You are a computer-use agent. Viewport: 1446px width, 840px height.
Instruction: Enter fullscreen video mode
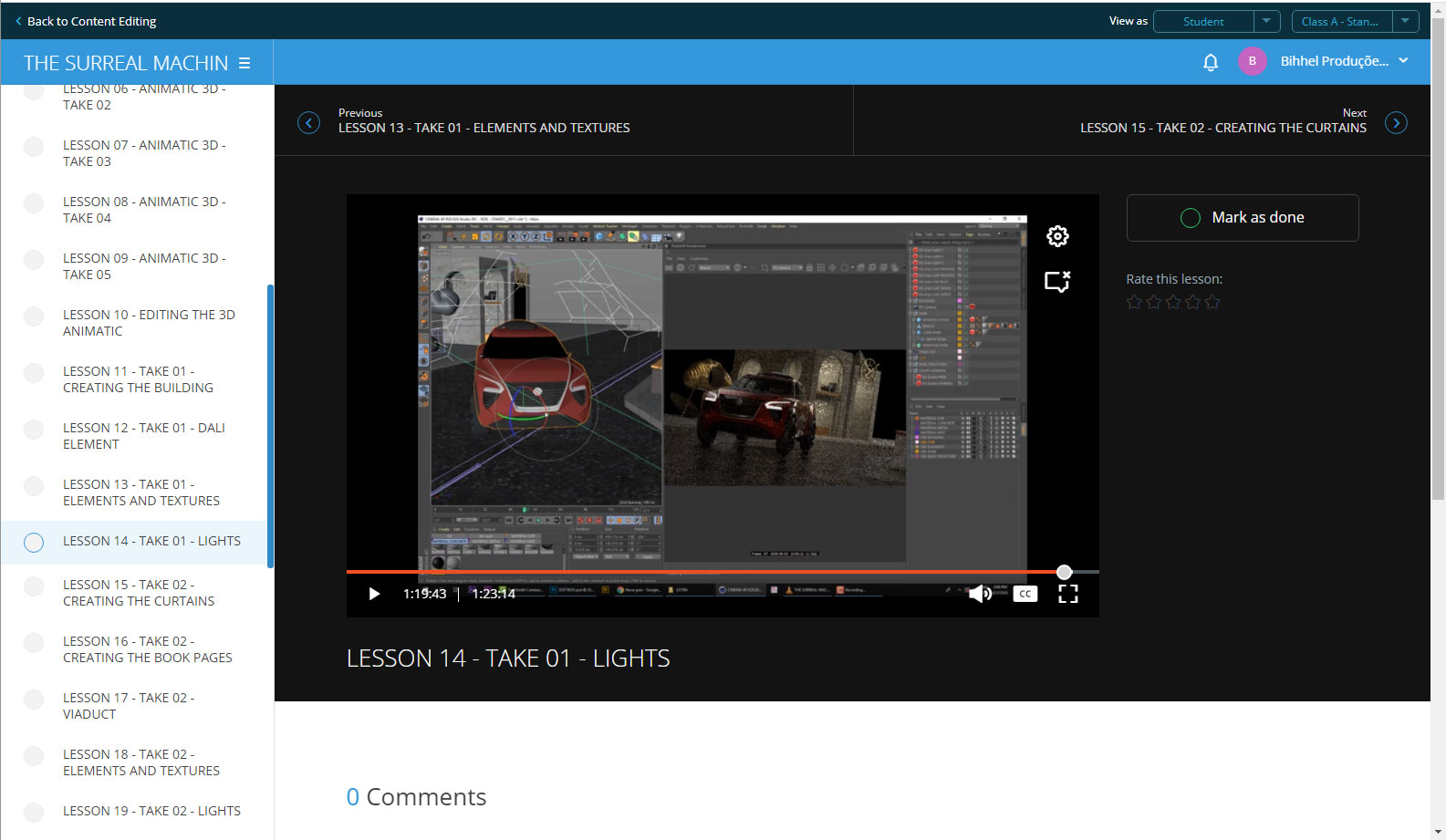1067,594
